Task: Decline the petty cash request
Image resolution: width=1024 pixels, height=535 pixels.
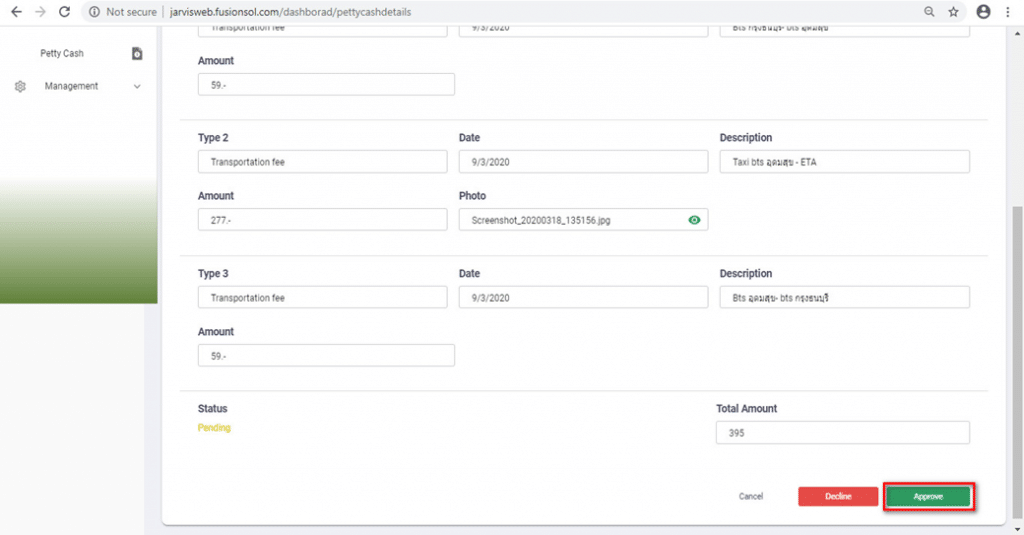Action: [x=838, y=496]
